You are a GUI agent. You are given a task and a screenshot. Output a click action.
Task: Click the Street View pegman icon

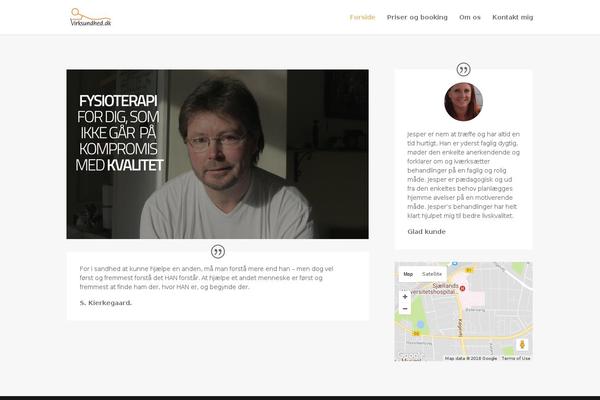click(x=522, y=344)
